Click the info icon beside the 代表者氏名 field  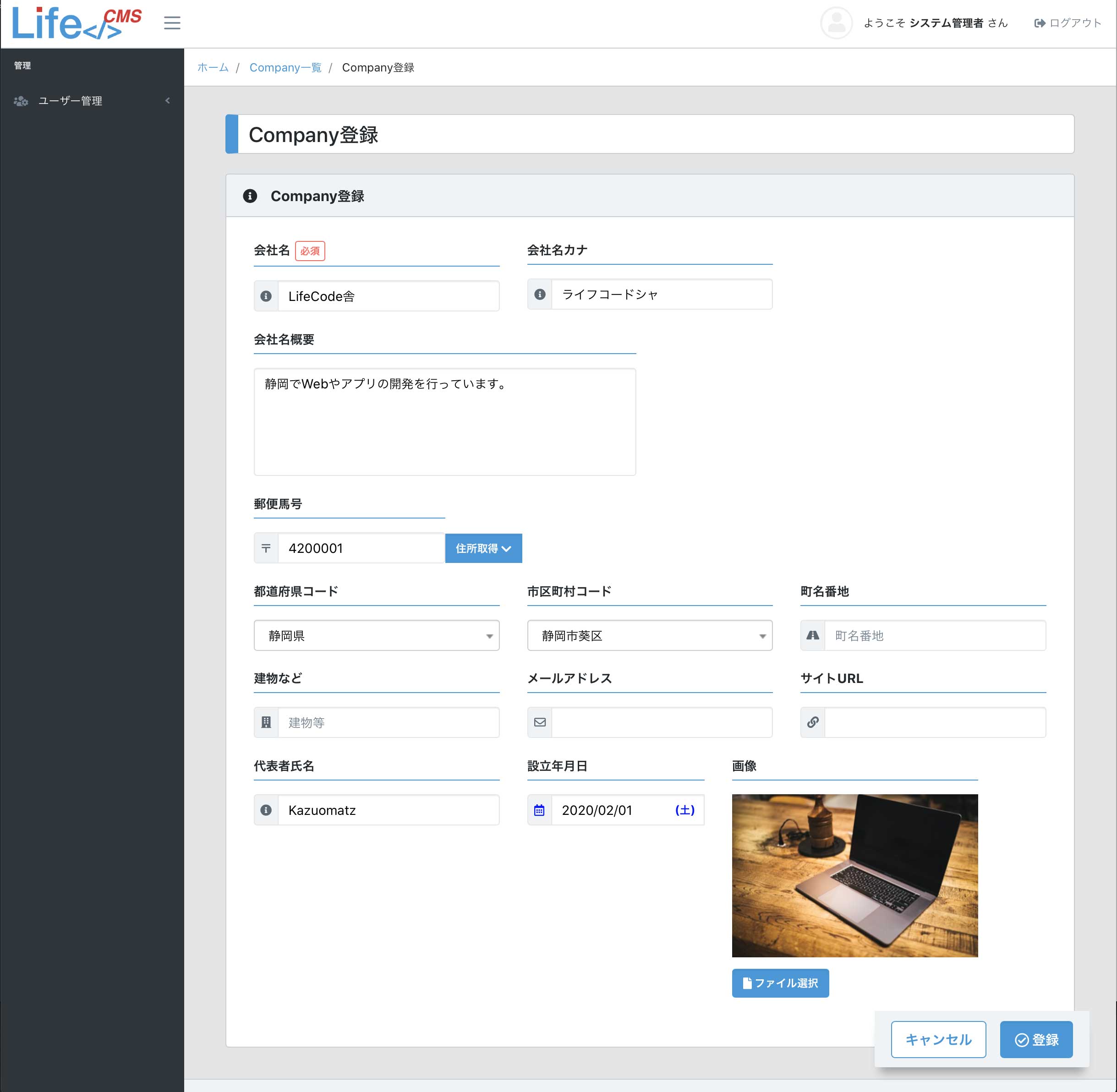(266, 810)
